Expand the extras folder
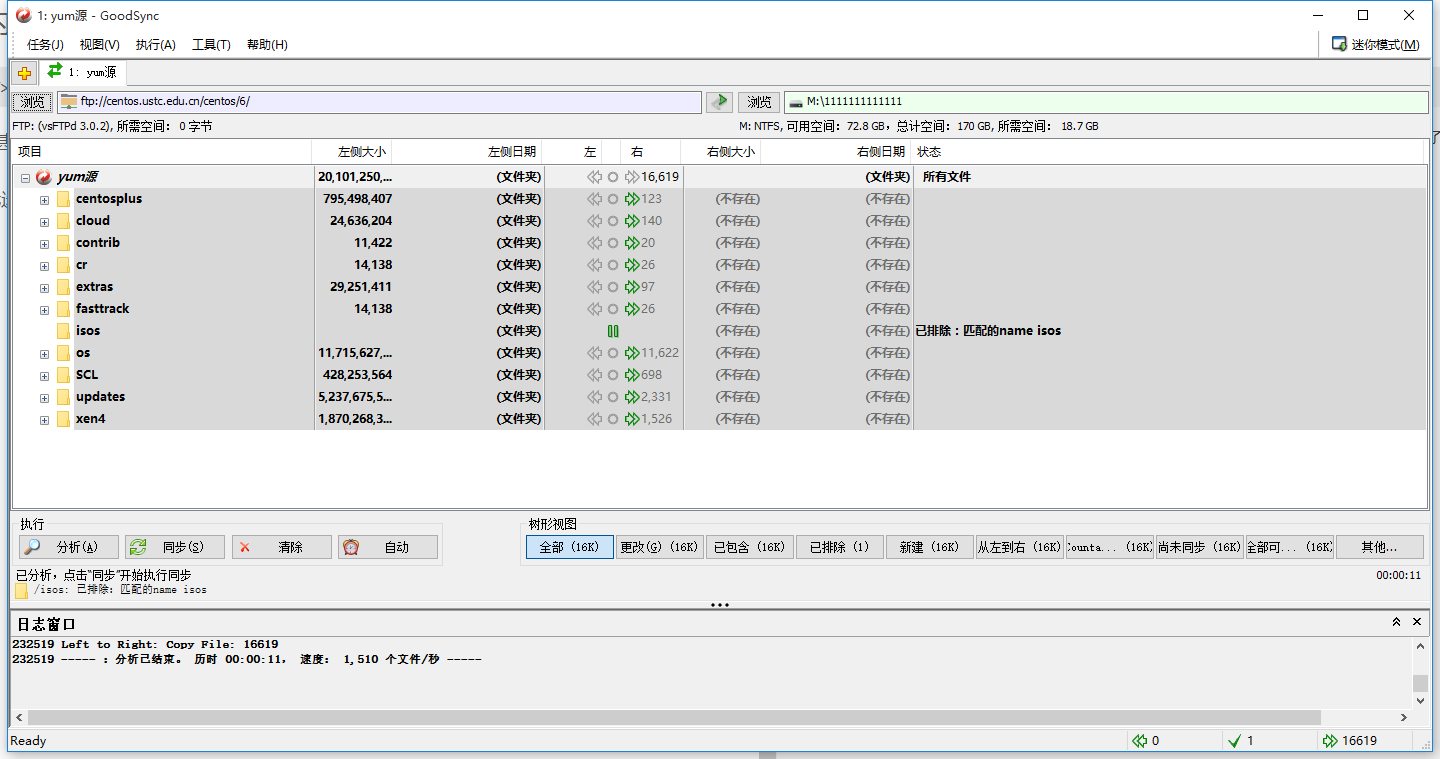Viewport: 1440px width, 759px height. coord(44,288)
